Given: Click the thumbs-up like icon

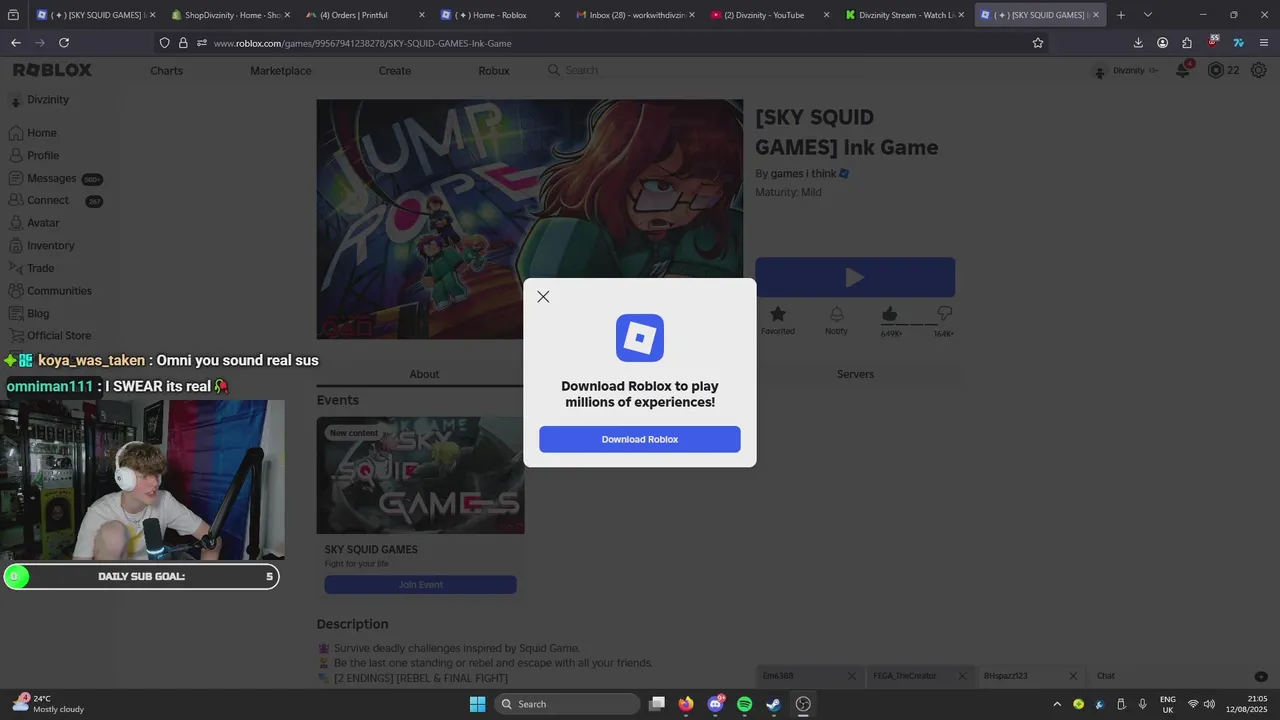Looking at the screenshot, I should 890,315.
